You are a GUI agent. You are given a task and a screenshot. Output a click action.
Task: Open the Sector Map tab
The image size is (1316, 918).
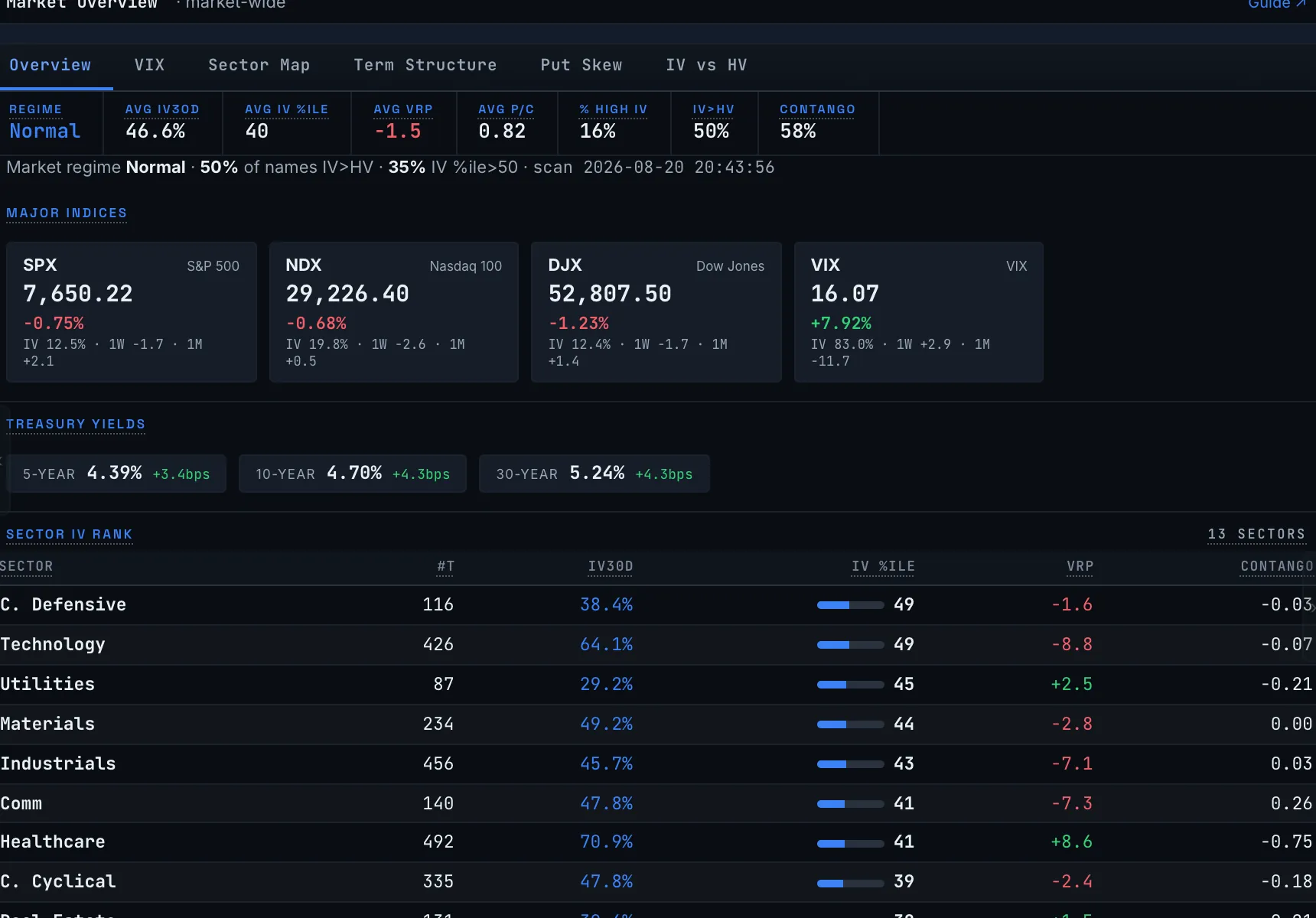(259, 65)
